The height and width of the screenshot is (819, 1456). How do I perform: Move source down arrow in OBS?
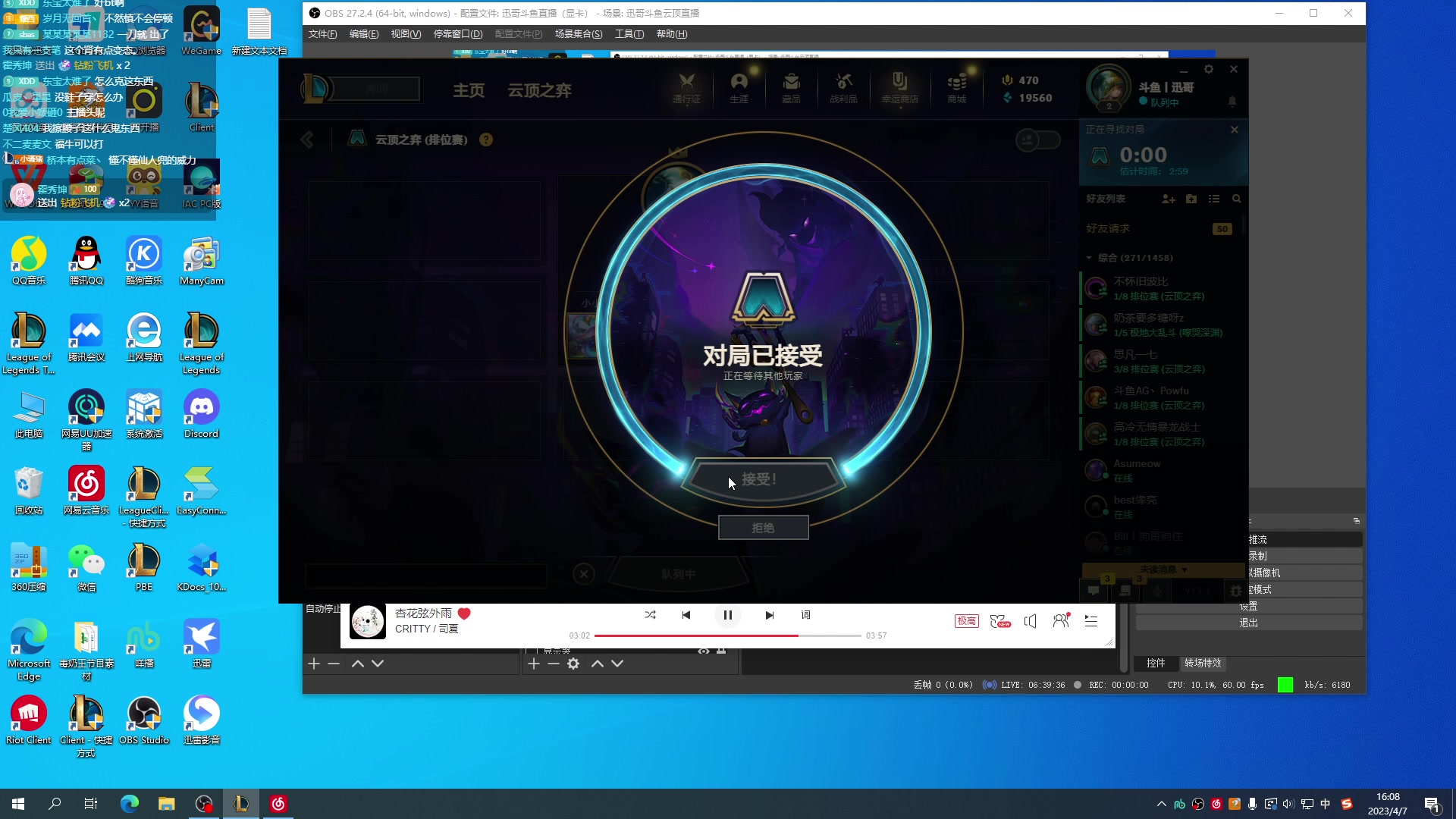[617, 664]
